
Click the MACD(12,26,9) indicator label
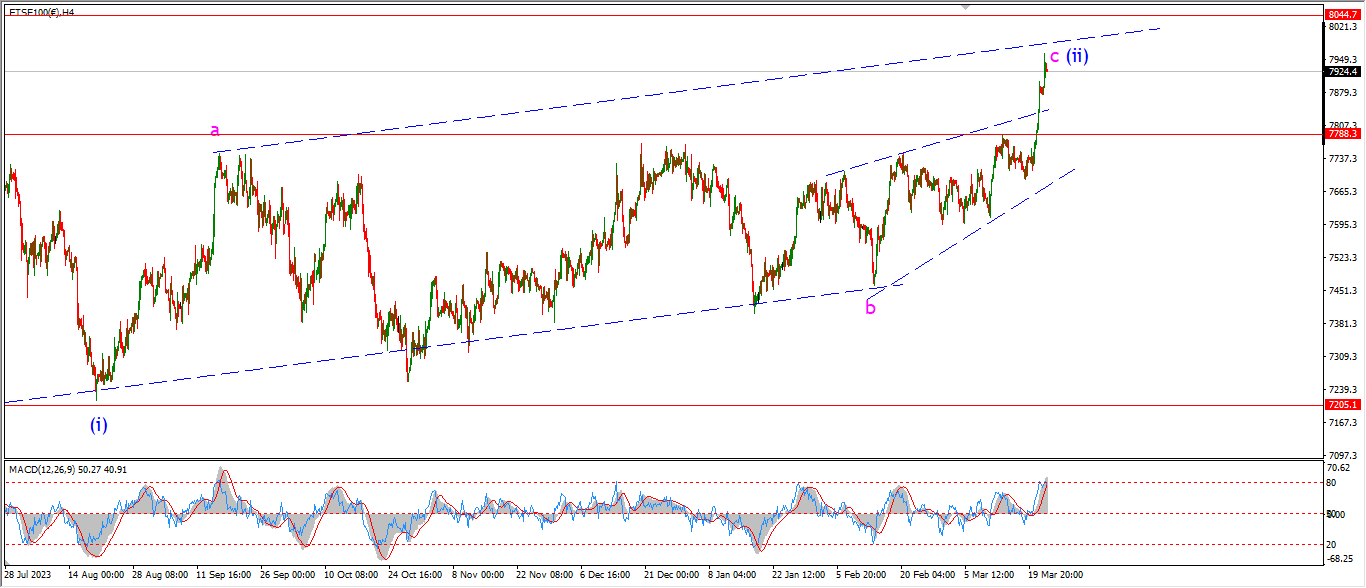pyautogui.click(x=70, y=469)
